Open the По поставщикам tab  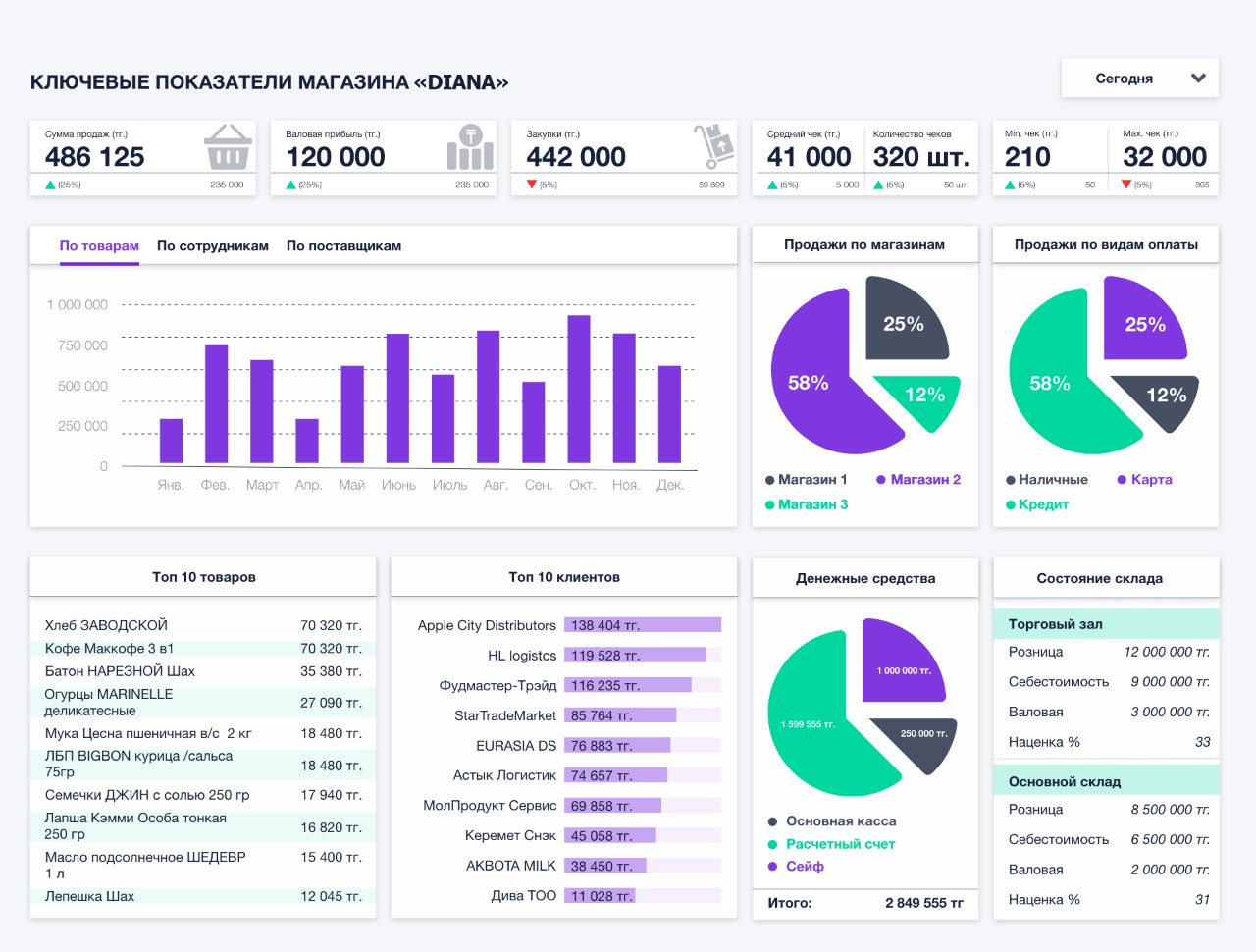click(x=343, y=246)
